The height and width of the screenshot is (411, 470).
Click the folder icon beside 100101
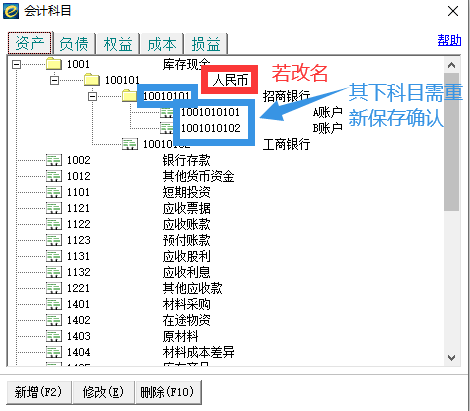[92, 80]
